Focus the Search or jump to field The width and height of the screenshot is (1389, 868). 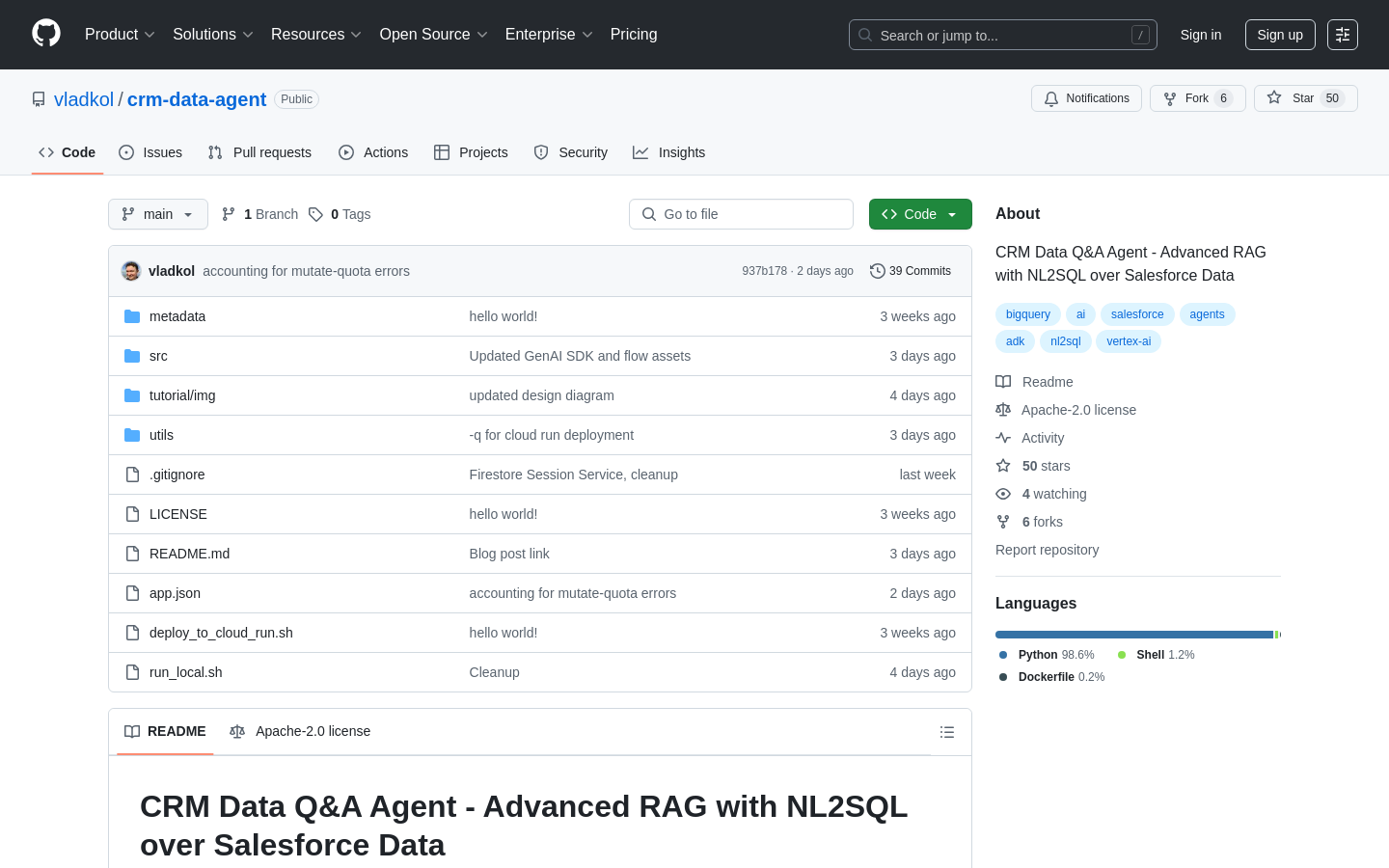(x=1003, y=35)
